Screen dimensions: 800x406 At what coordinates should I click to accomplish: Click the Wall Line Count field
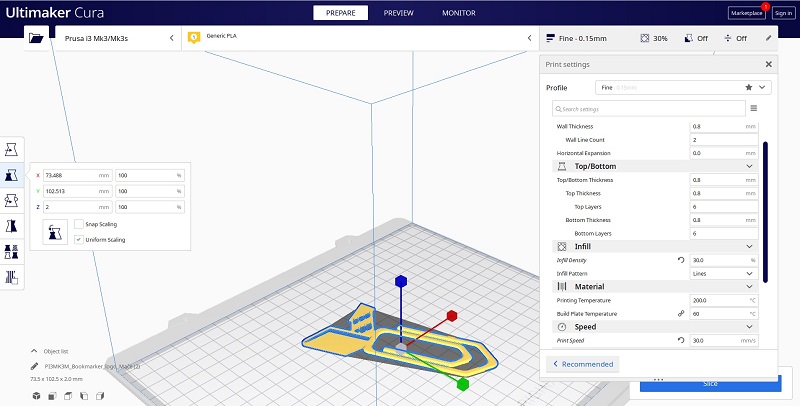(723, 140)
